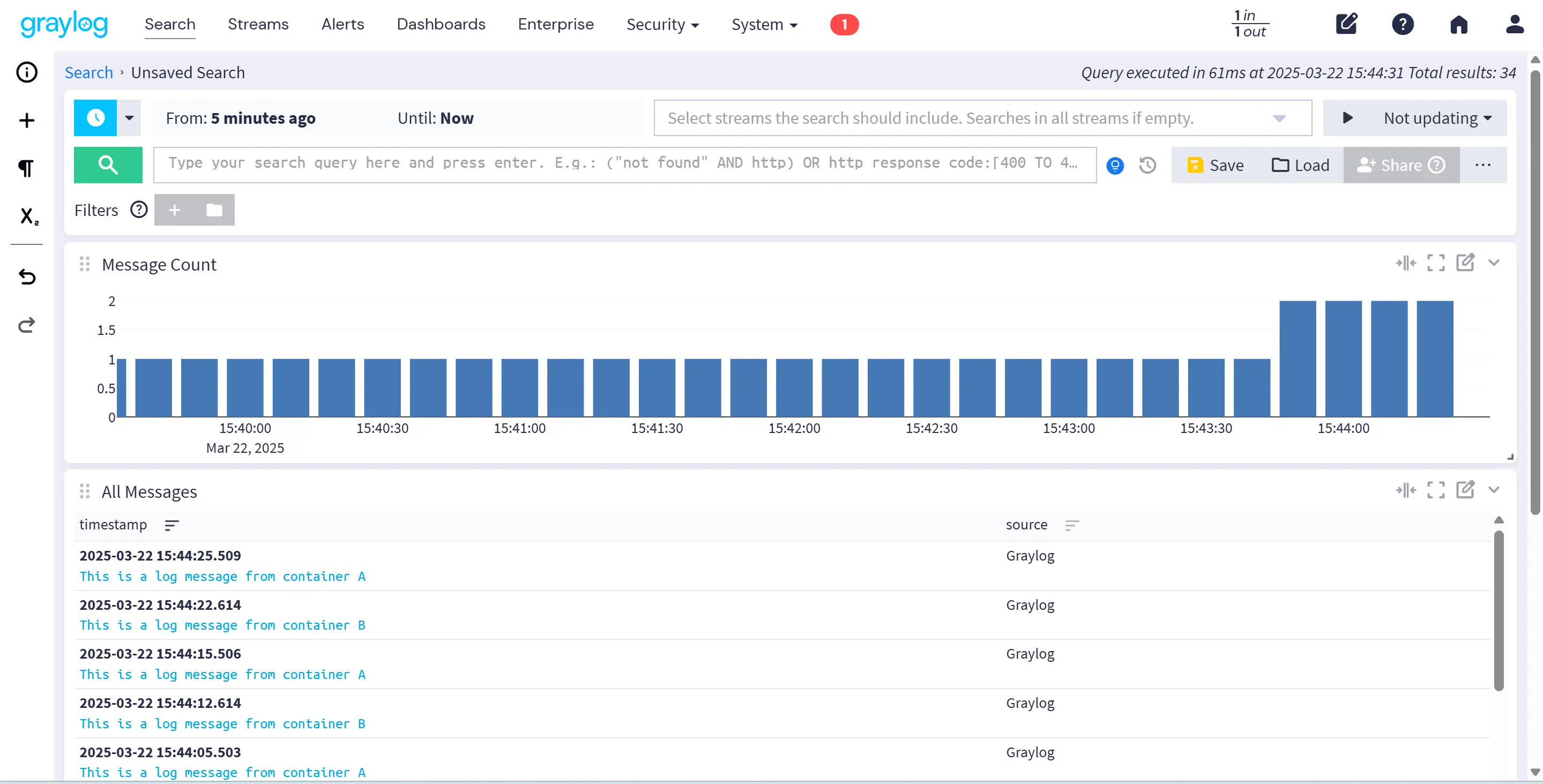Image resolution: width=1543 pixels, height=784 pixels.
Task: Open the field list X sidebar icon
Action: [28, 216]
